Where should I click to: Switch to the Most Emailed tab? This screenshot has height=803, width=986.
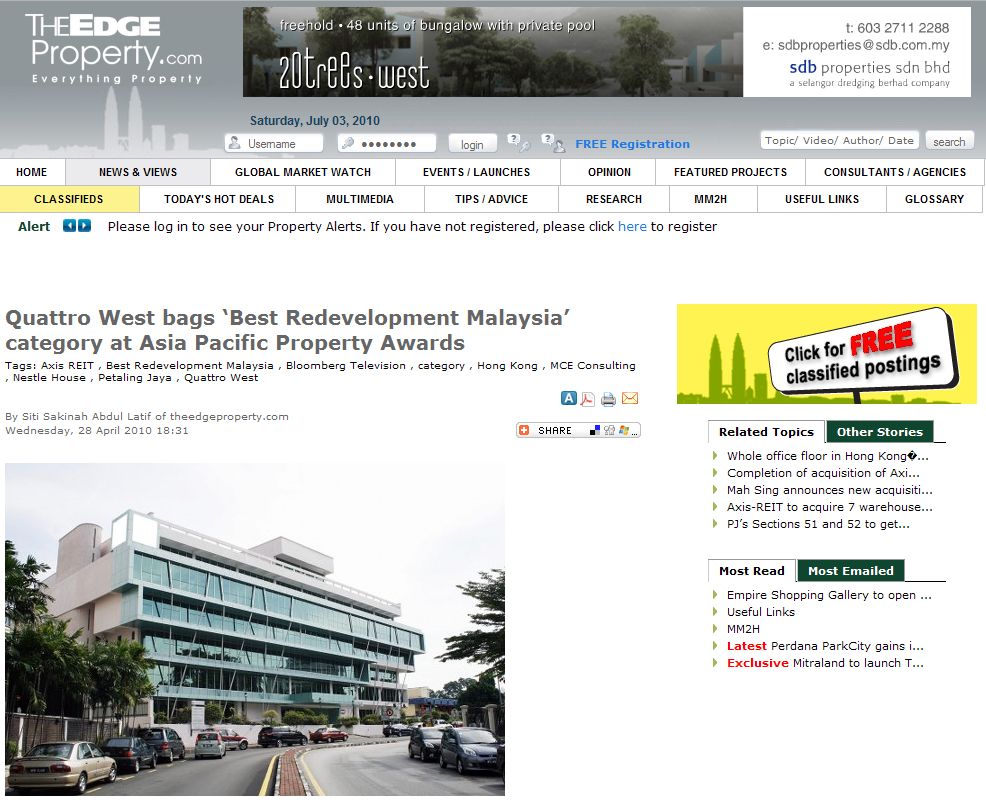click(851, 571)
